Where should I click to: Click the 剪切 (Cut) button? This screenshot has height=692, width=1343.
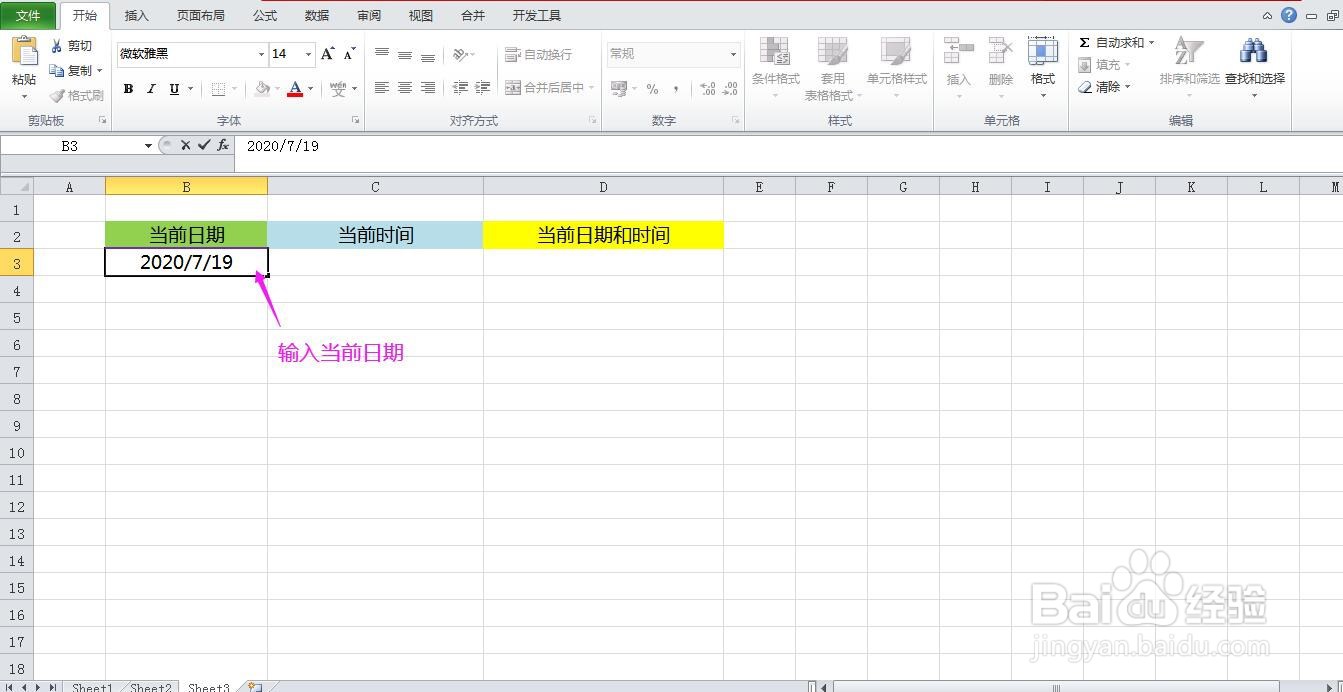click(x=75, y=45)
